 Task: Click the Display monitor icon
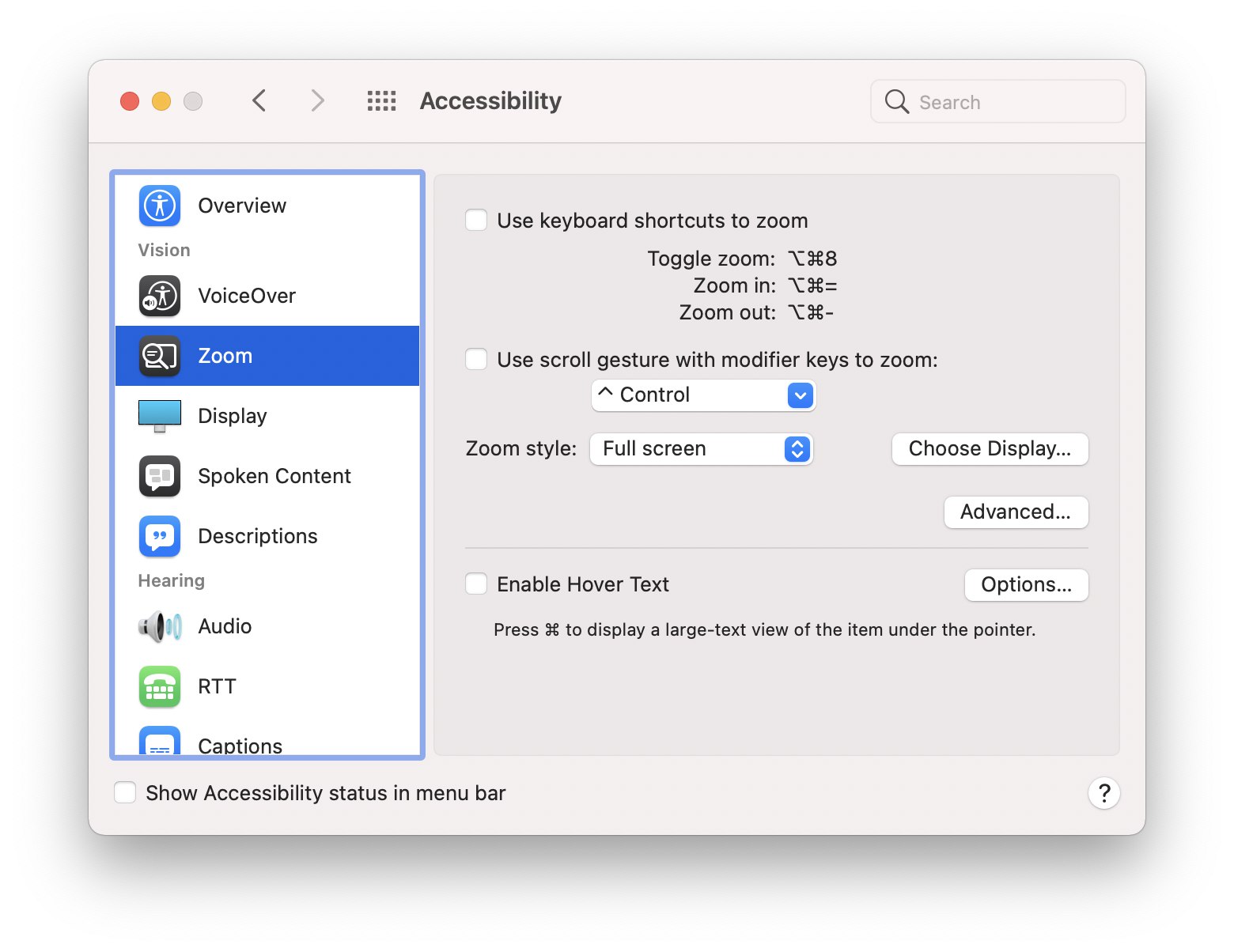tap(160, 416)
